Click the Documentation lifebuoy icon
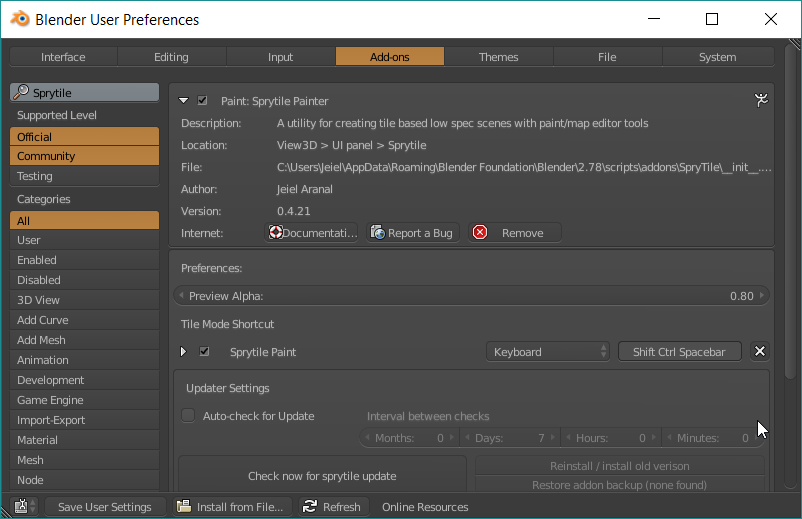 [x=276, y=233]
